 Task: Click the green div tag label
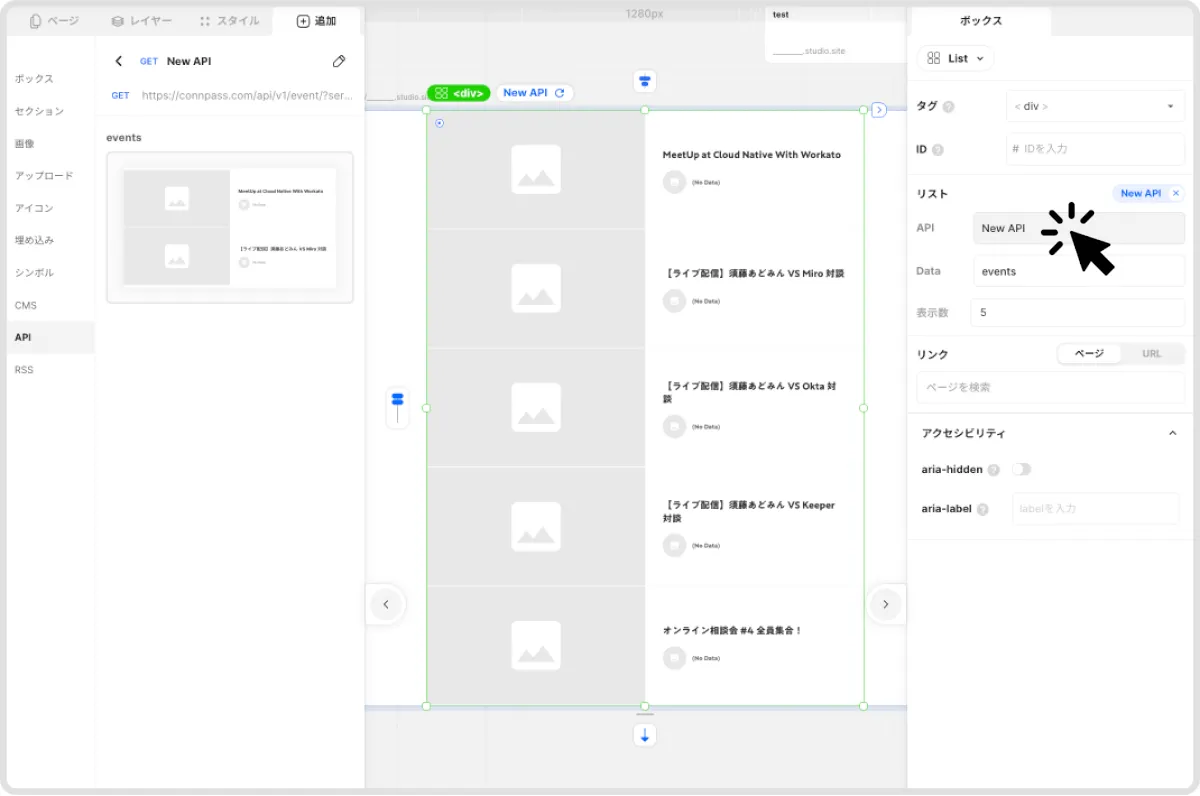coord(459,93)
